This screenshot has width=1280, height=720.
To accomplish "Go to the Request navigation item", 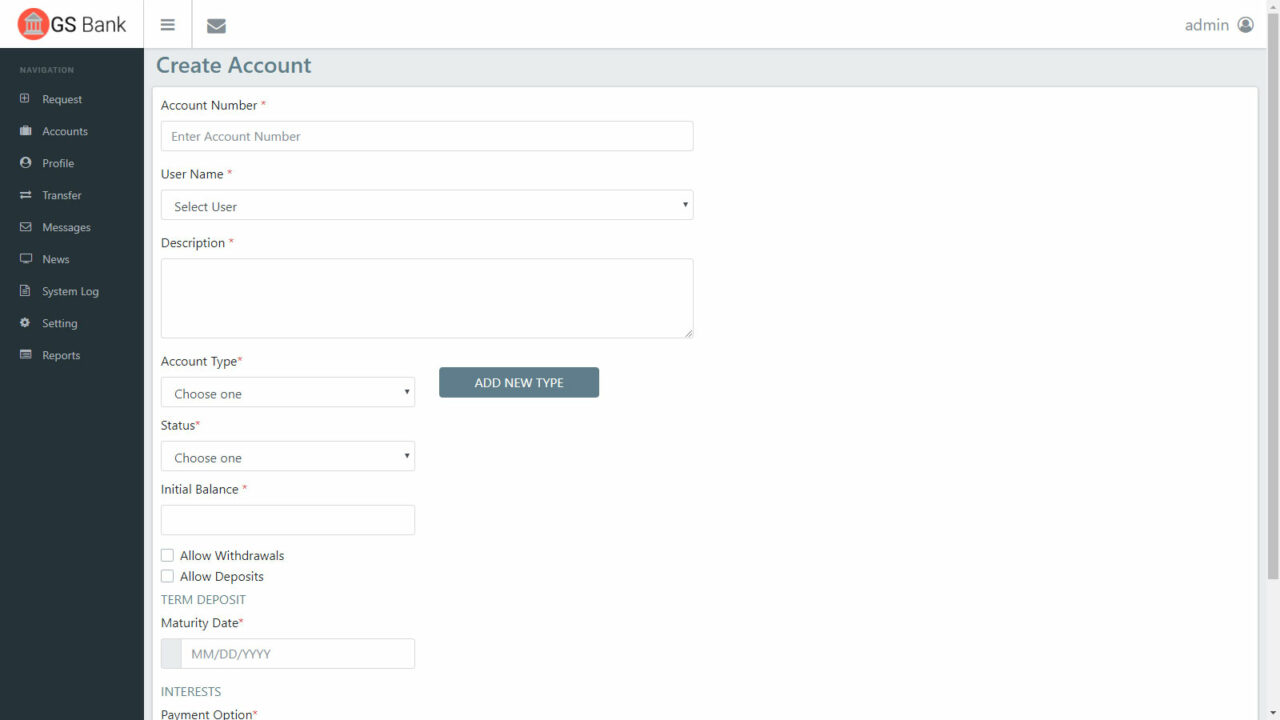I will [23, 99].
